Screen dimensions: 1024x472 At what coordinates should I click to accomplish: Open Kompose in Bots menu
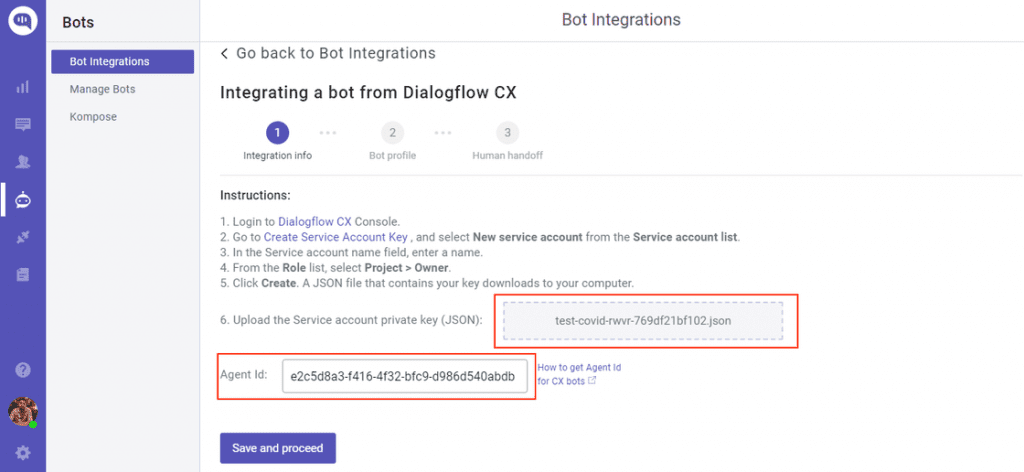tap(93, 117)
